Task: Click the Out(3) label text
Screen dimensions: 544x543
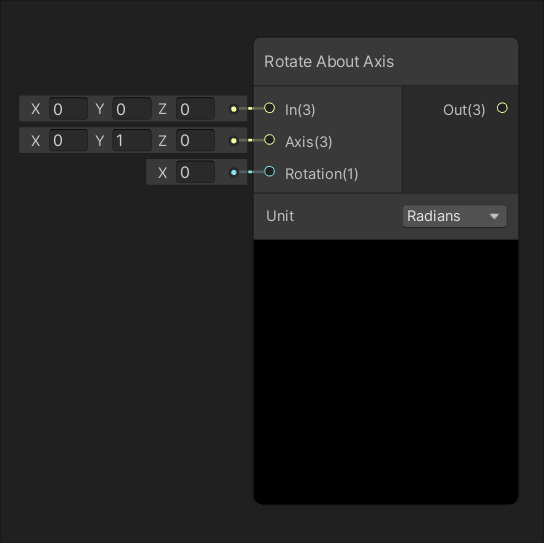Action: point(464,110)
